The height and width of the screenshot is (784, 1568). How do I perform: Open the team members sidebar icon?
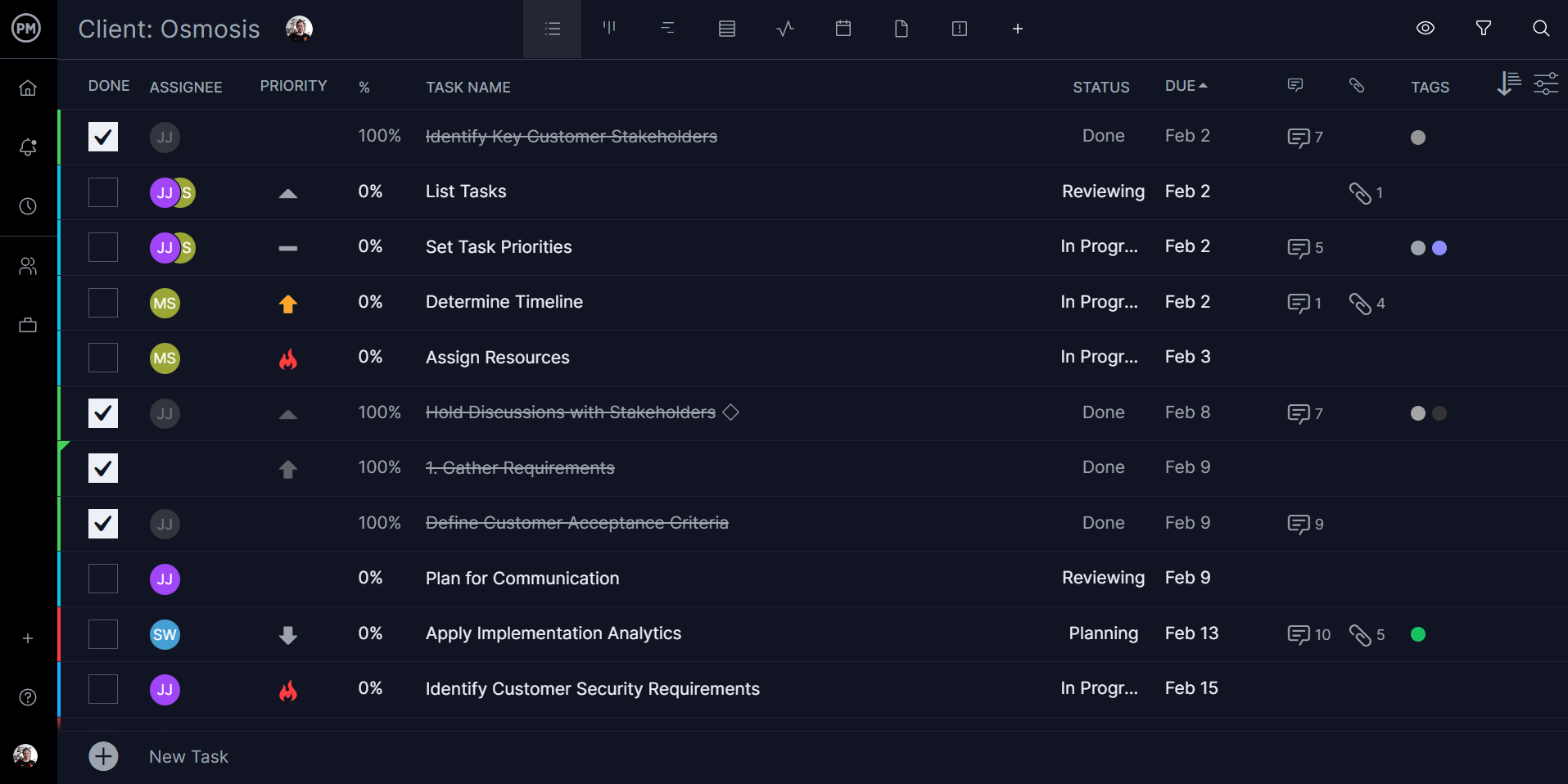click(x=28, y=266)
